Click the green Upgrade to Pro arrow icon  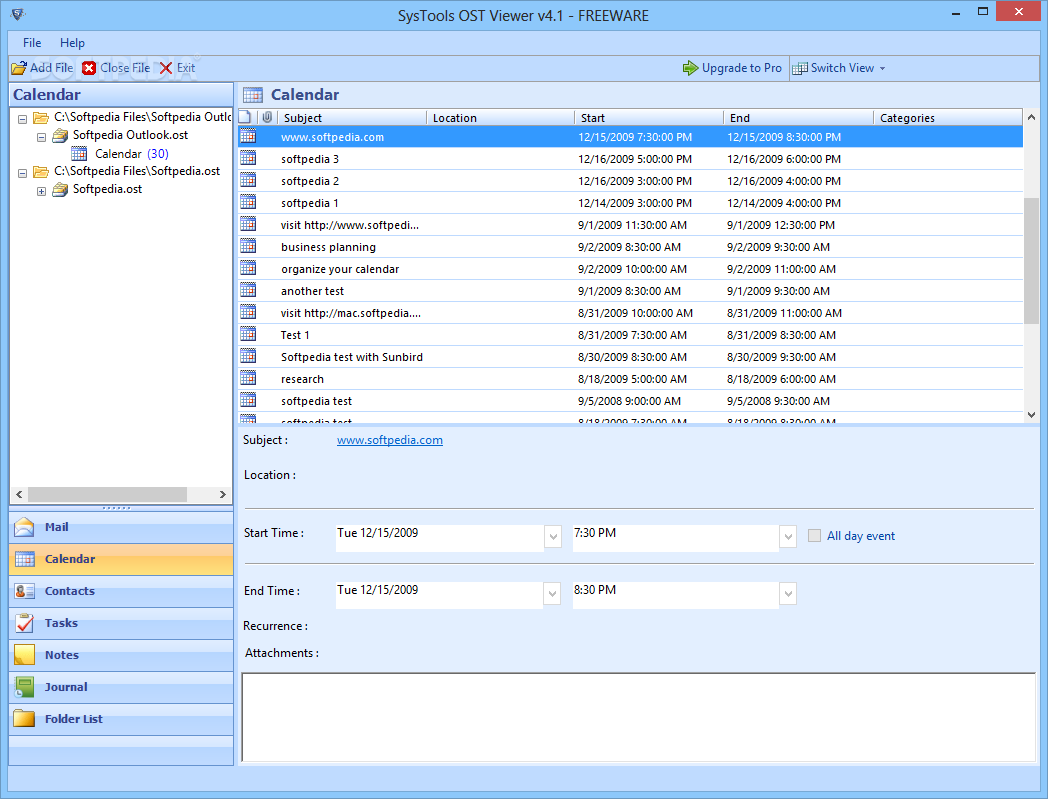point(690,68)
